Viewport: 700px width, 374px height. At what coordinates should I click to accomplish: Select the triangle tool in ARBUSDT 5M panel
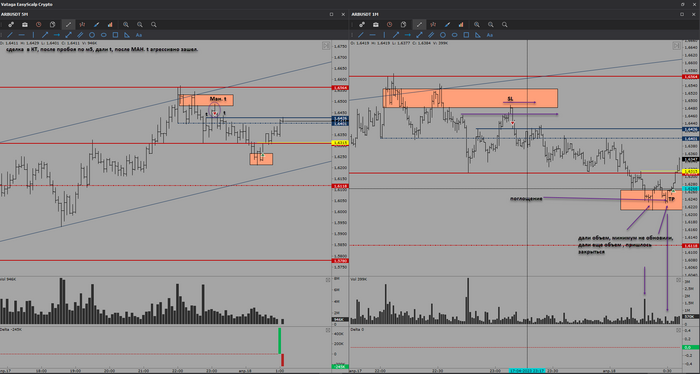[127, 35]
